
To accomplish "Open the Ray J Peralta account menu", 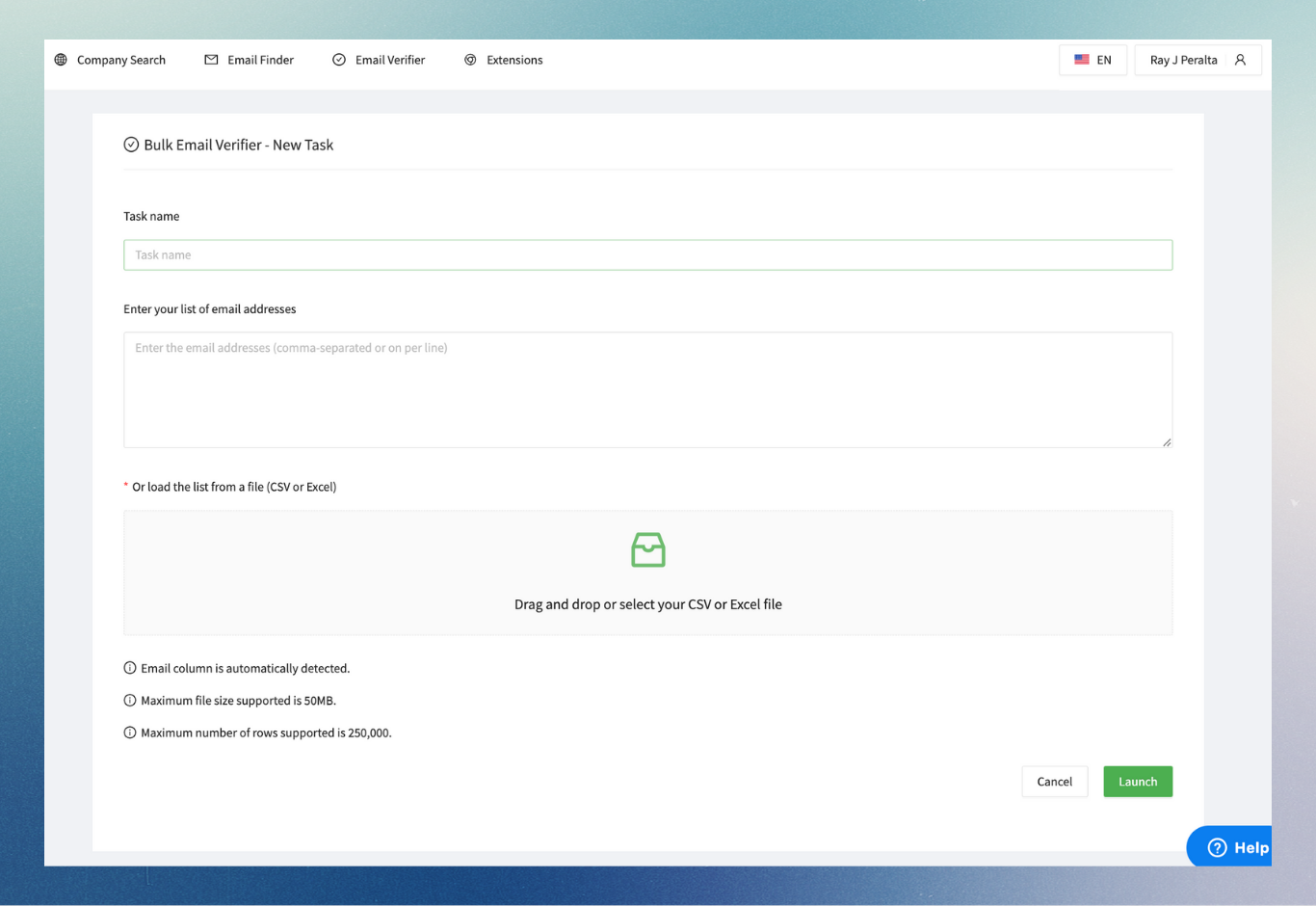I will click(x=1198, y=60).
